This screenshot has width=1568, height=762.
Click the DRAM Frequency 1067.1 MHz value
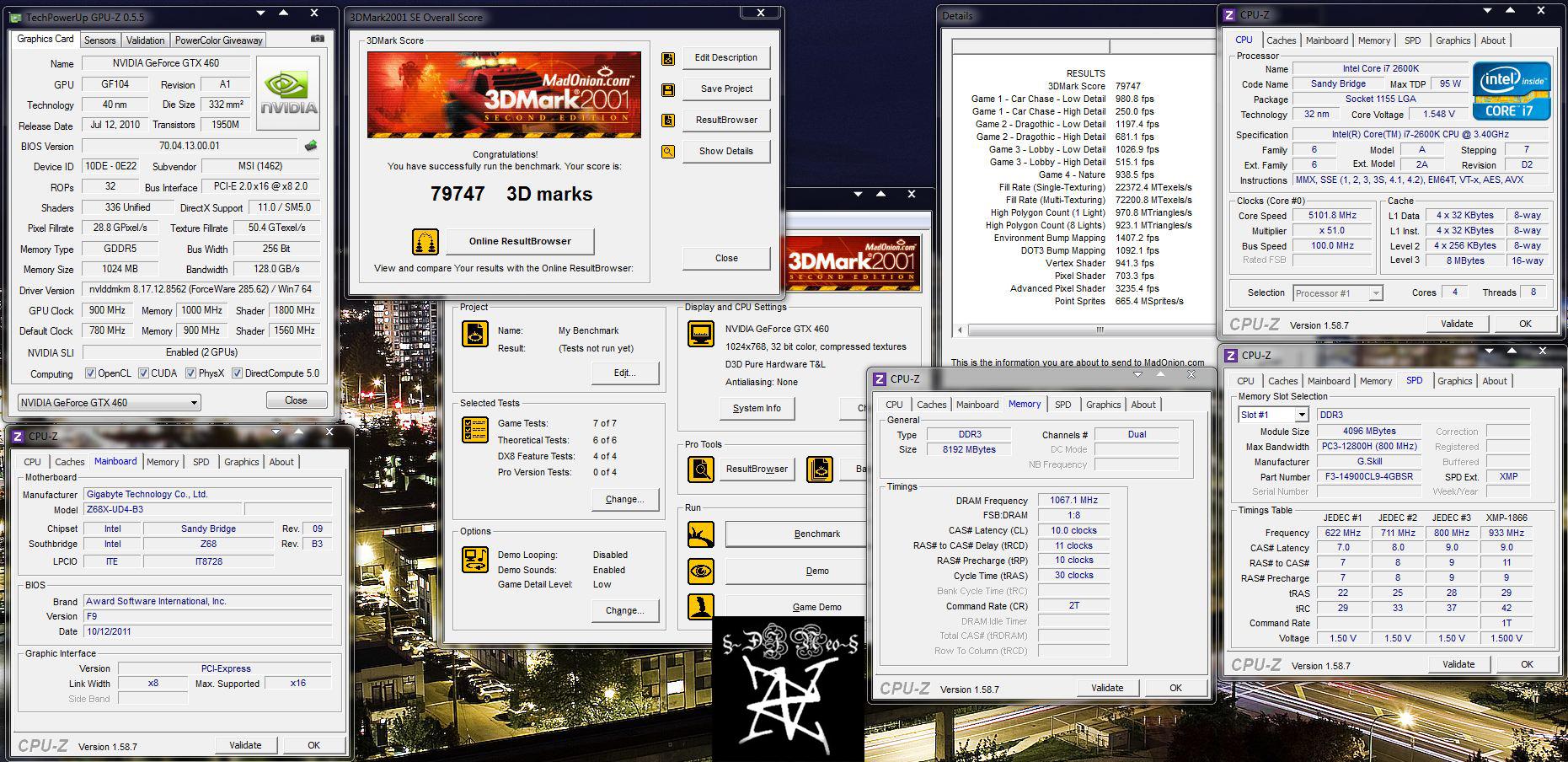click(x=1073, y=501)
